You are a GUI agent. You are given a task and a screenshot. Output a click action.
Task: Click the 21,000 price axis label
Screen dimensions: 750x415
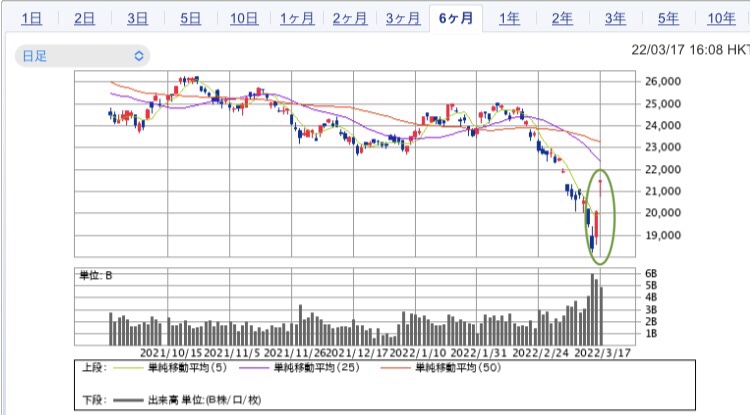point(663,191)
